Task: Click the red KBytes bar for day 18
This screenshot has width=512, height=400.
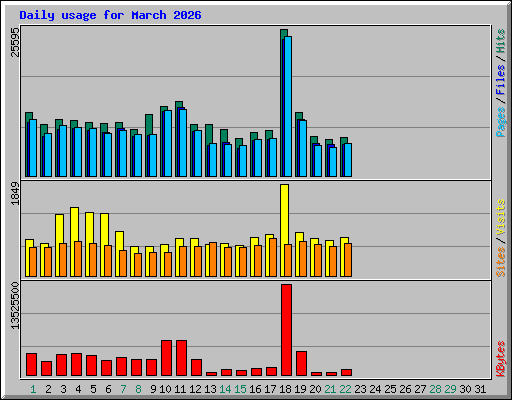Action: (x=286, y=330)
